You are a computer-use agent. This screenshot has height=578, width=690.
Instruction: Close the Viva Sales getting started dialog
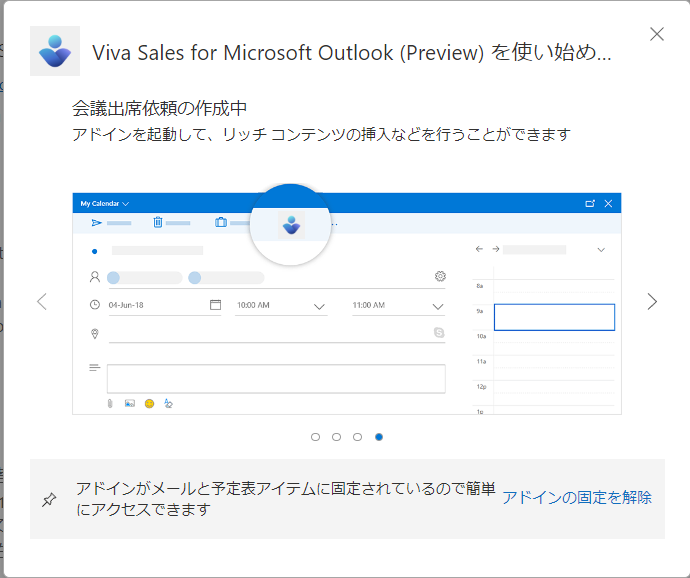[x=657, y=34]
